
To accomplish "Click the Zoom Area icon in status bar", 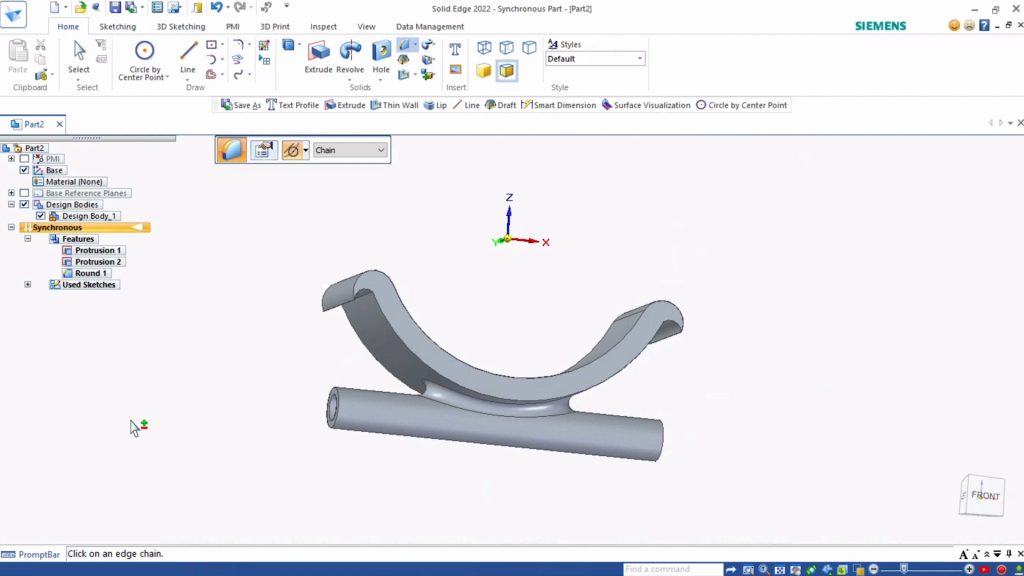I will click(x=748, y=569).
